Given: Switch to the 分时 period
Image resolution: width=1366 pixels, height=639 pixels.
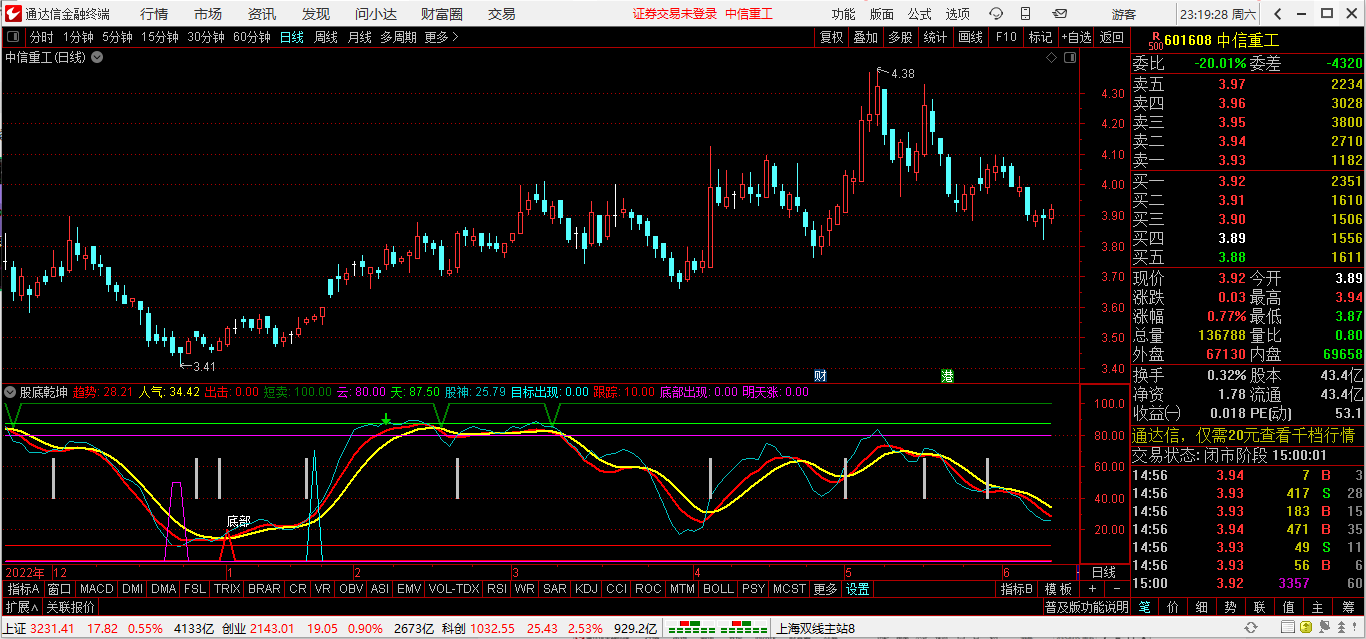Looking at the screenshot, I should (x=41, y=37).
